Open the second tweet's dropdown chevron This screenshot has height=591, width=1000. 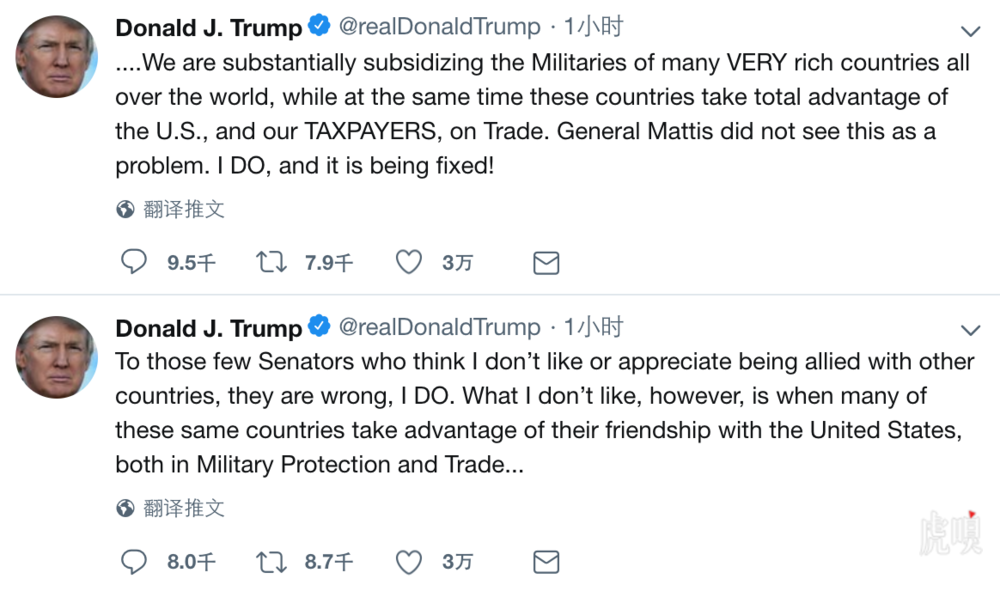[x=970, y=330]
